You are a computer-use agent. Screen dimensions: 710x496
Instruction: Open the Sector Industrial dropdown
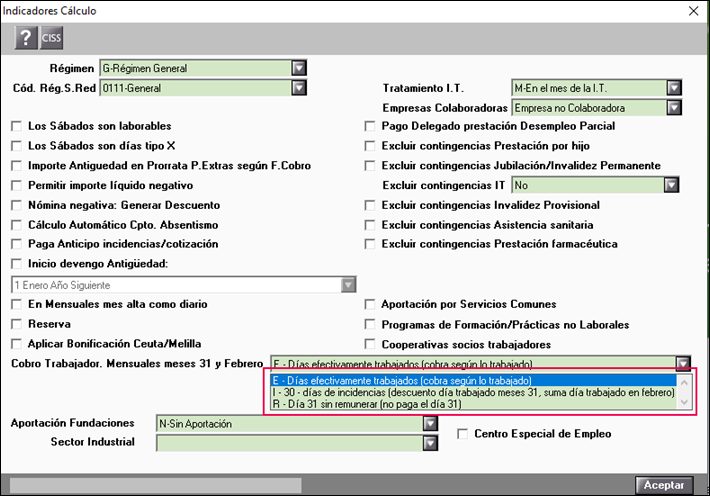coord(430,443)
